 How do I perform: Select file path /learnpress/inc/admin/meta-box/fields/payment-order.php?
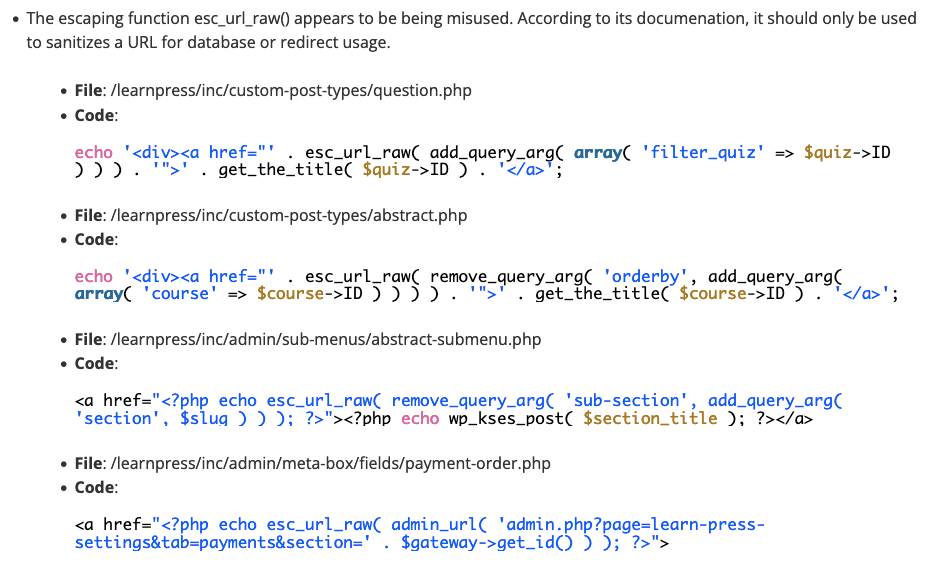[330, 463]
